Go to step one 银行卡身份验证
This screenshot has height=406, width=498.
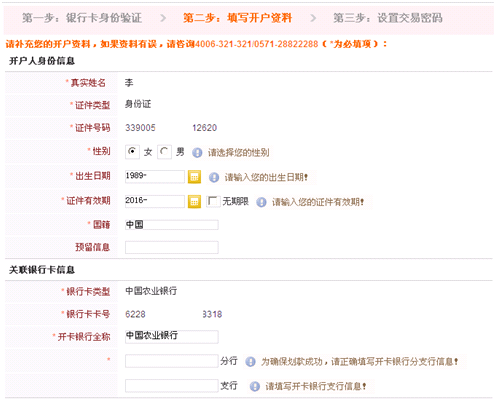coord(82,18)
